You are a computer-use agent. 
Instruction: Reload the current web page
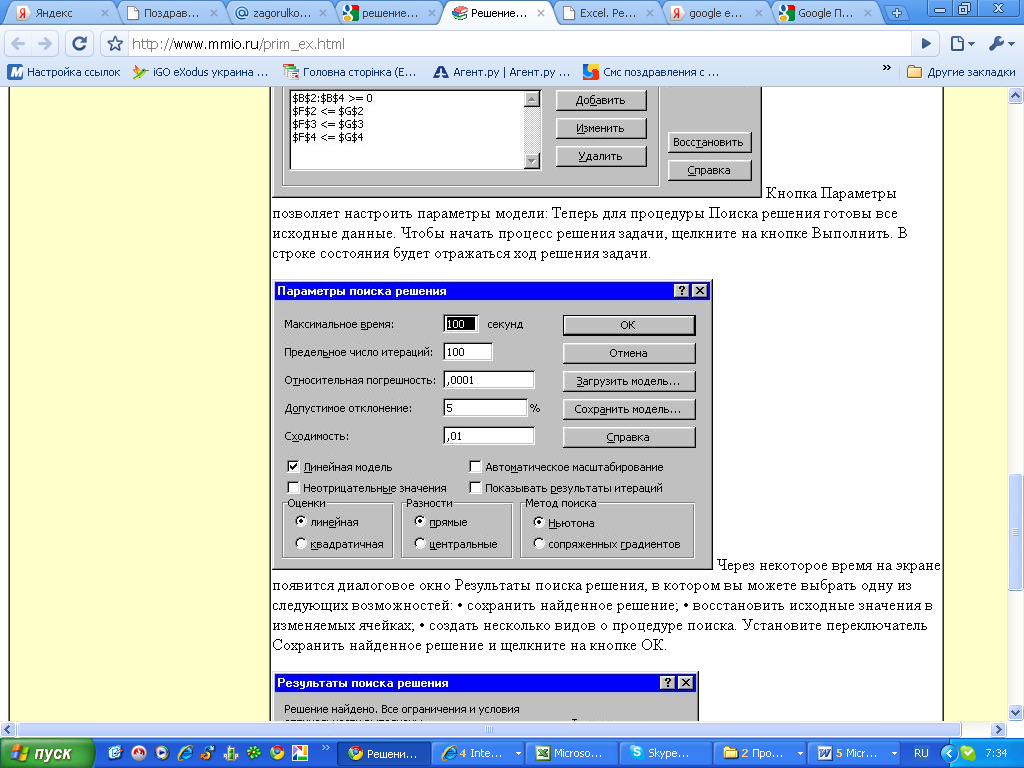(79, 44)
